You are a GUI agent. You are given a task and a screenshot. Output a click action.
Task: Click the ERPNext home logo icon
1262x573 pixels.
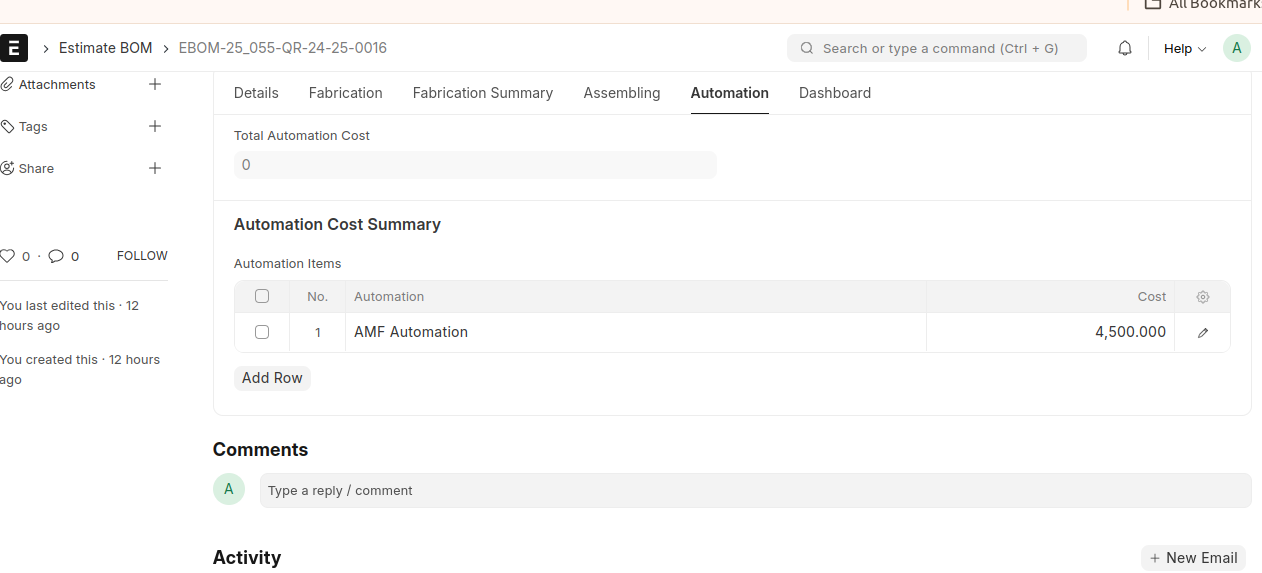click(14, 48)
